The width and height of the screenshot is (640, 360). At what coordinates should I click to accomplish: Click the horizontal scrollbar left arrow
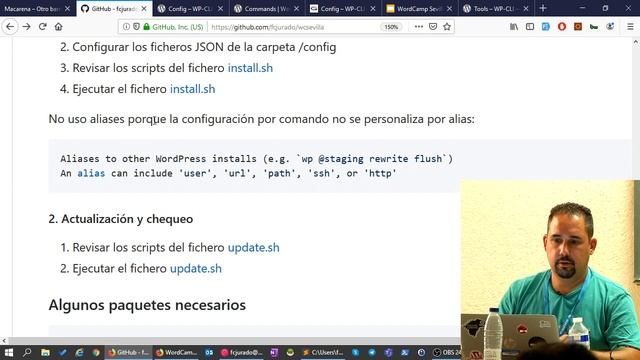pos(4,341)
